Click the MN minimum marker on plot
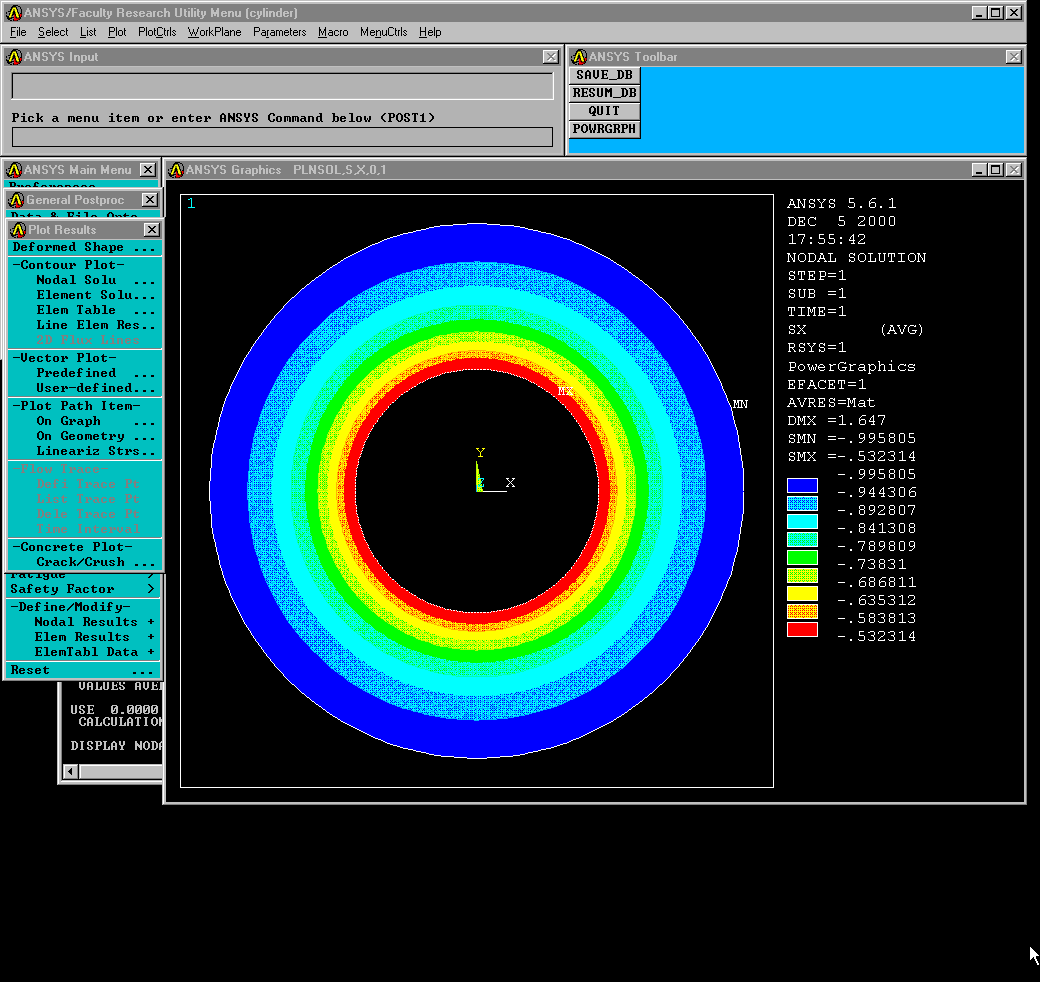Image resolution: width=1040 pixels, height=982 pixels. 740,404
